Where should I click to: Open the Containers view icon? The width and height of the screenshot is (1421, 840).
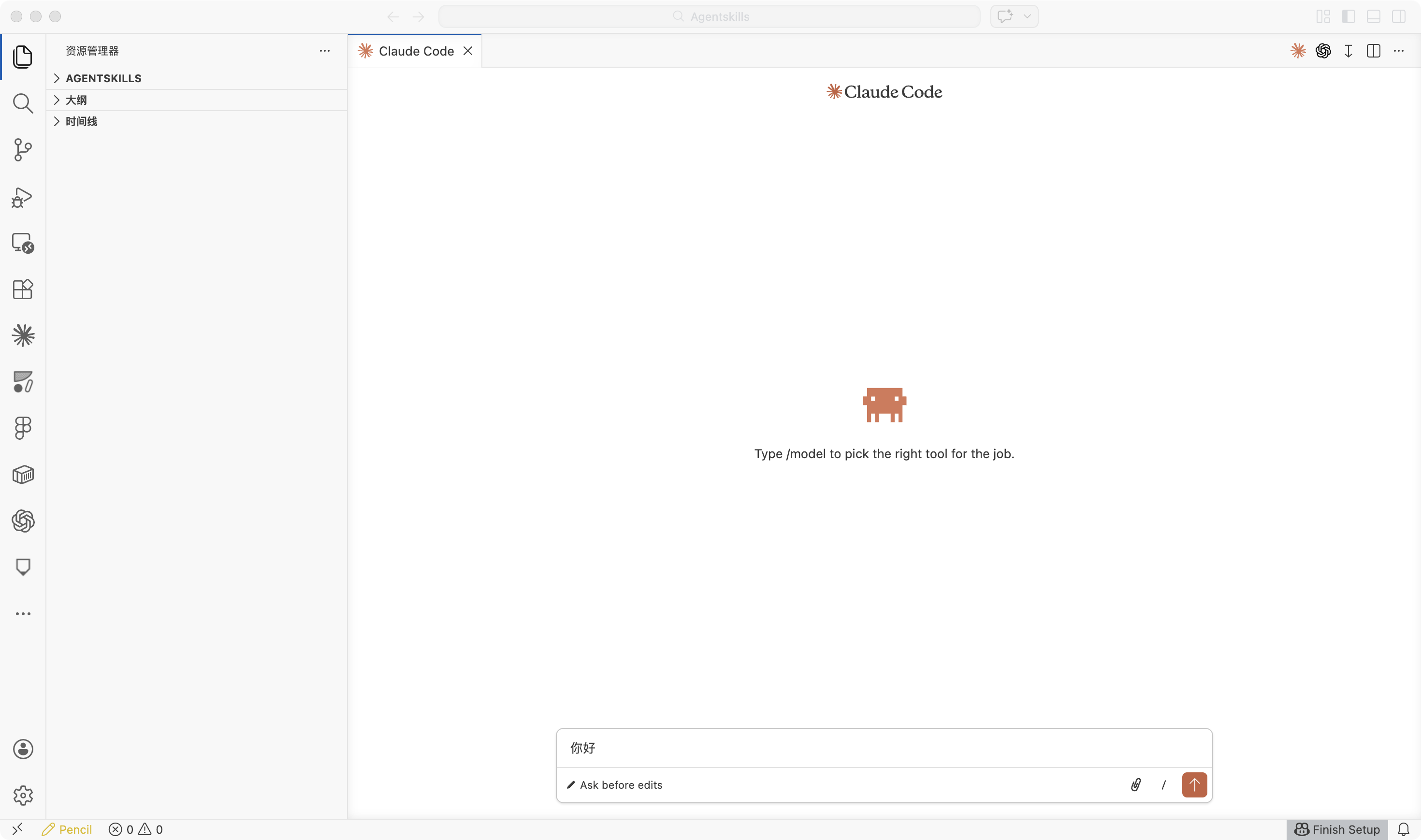(23, 474)
